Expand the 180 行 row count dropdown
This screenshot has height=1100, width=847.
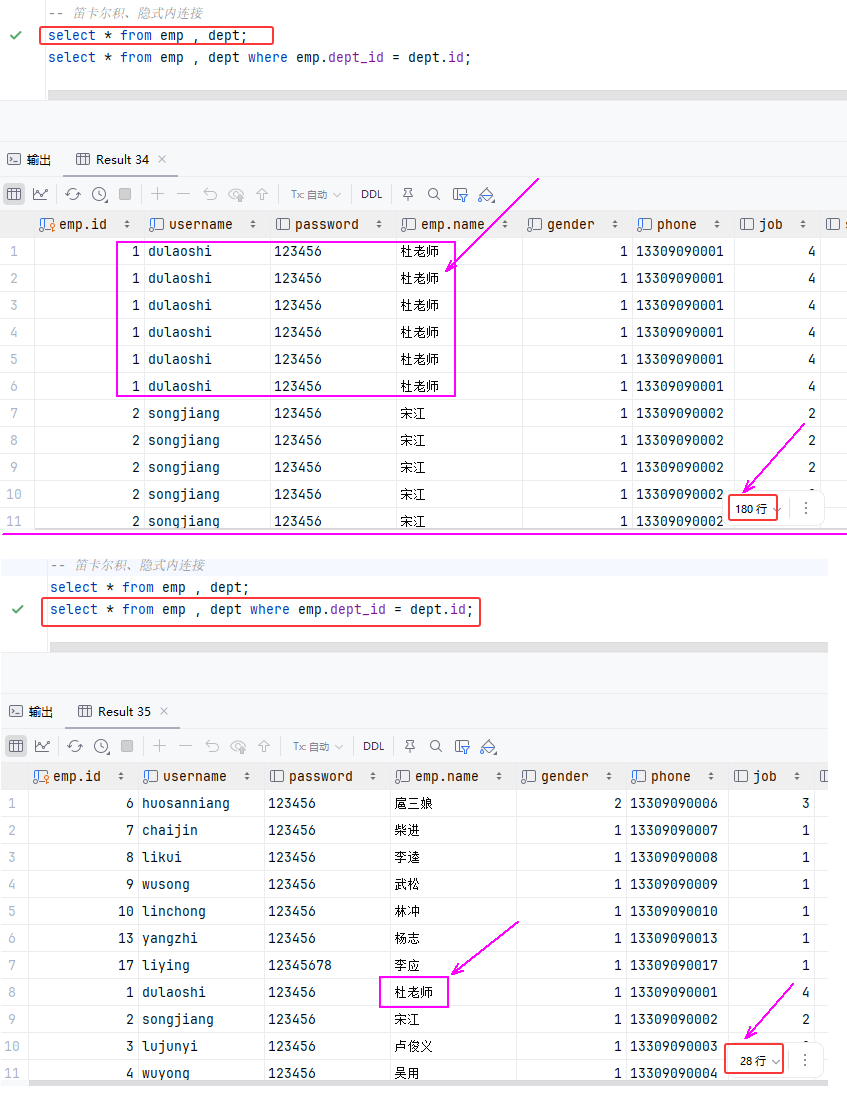pos(756,508)
